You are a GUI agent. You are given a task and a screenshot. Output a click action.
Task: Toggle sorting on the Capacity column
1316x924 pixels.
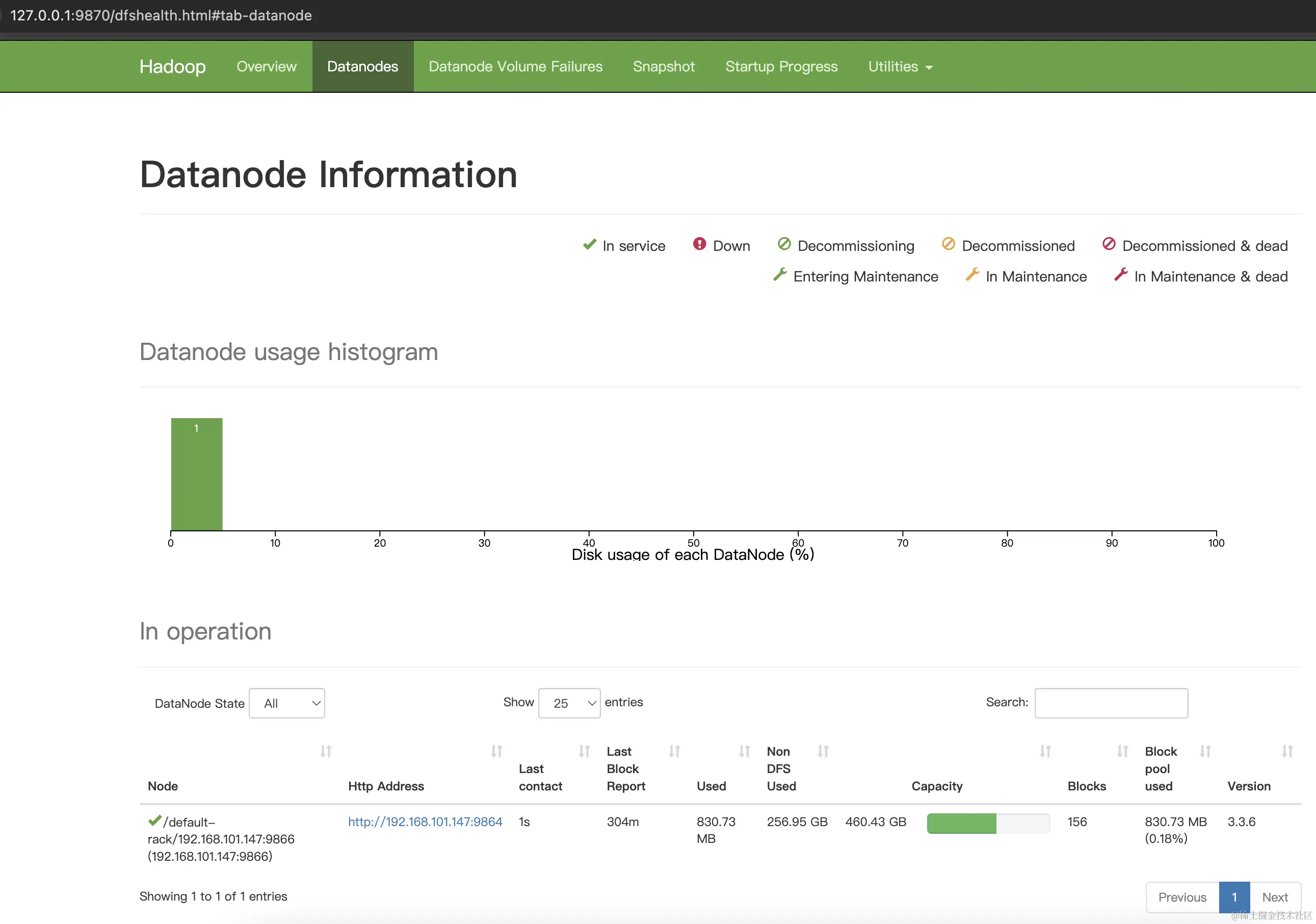1045,751
